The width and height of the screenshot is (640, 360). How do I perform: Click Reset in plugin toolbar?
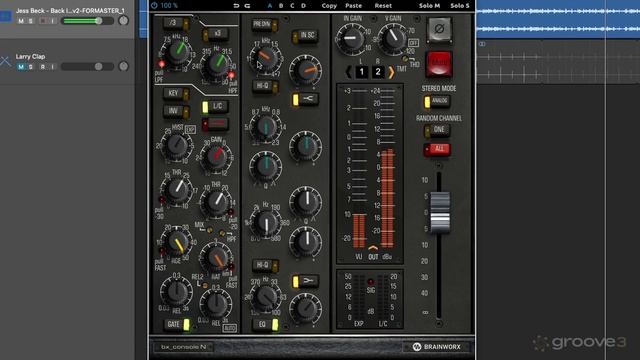(383, 6)
